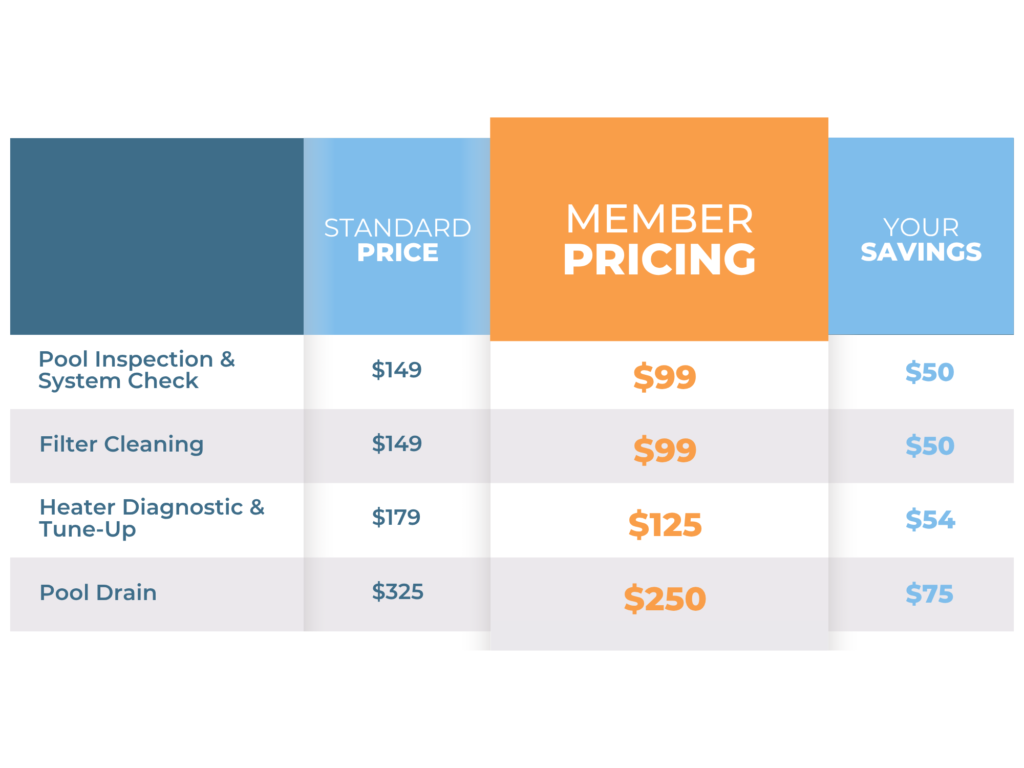Image resolution: width=1024 pixels, height=768 pixels.
Task: Click the $149 standard price for Filter Cleaning
Action: (397, 444)
